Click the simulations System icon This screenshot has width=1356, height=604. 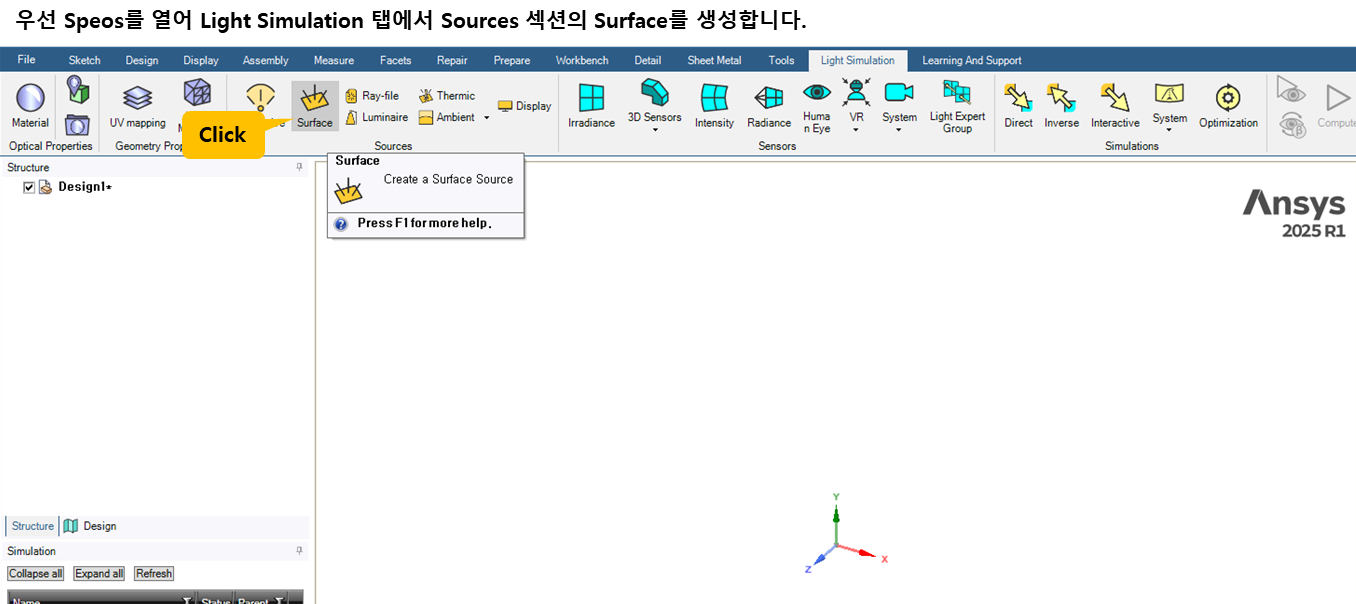1169,94
